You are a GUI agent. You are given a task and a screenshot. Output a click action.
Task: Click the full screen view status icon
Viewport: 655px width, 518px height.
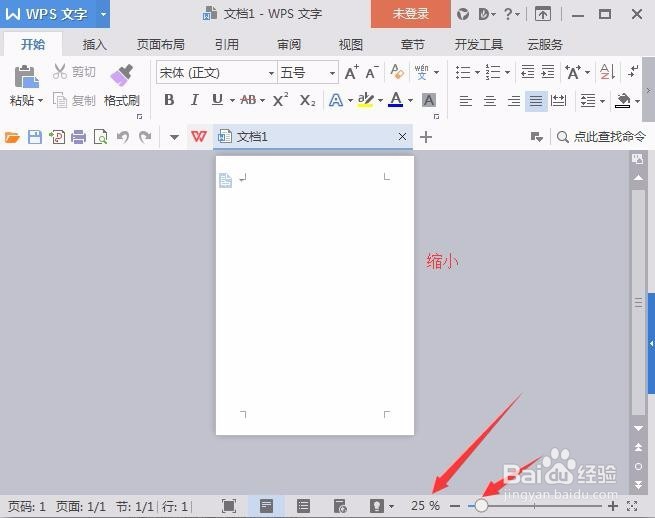click(x=229, y=506)
